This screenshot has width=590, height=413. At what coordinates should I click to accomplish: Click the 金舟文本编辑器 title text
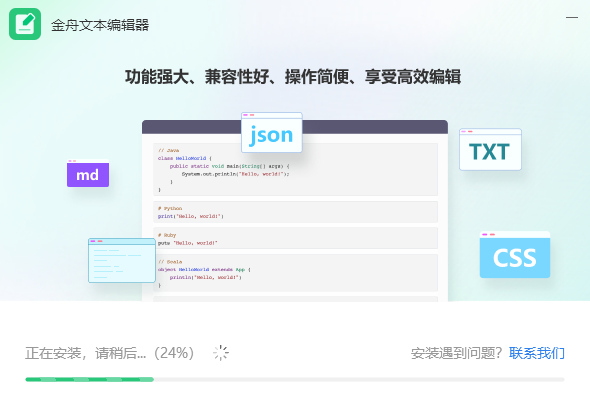100,25
